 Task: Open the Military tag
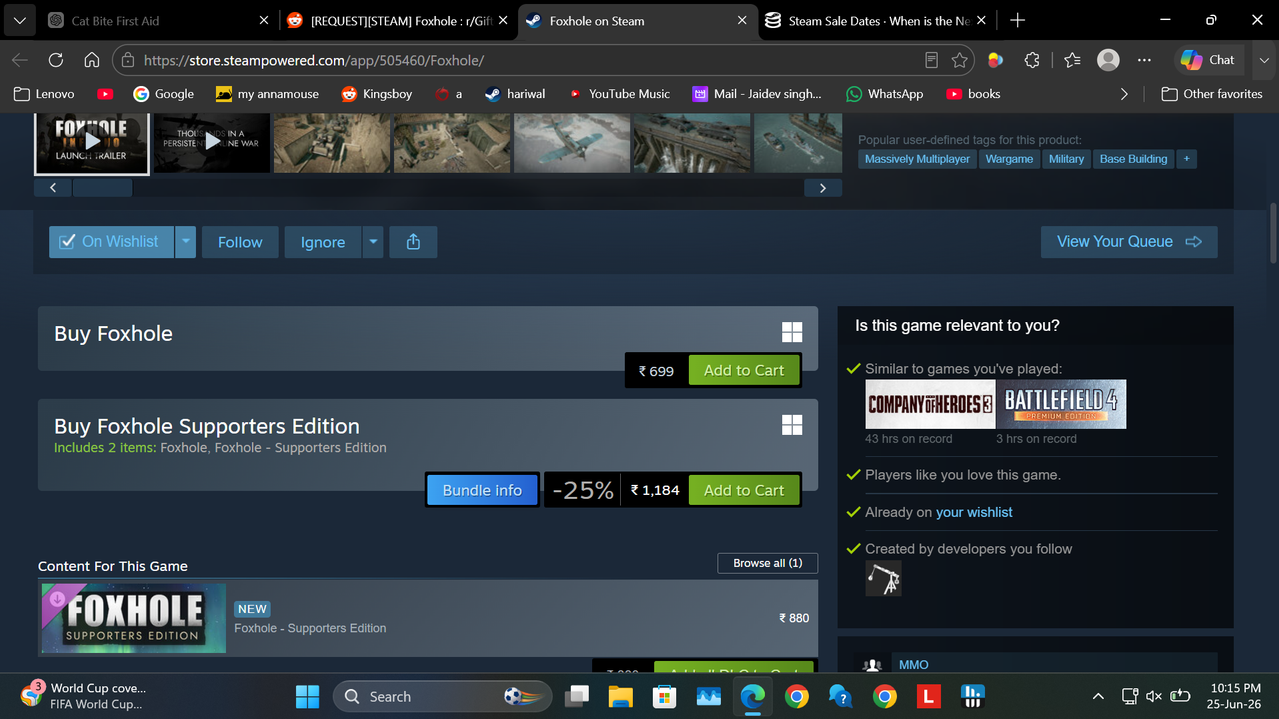click(x=1066, y=159)
